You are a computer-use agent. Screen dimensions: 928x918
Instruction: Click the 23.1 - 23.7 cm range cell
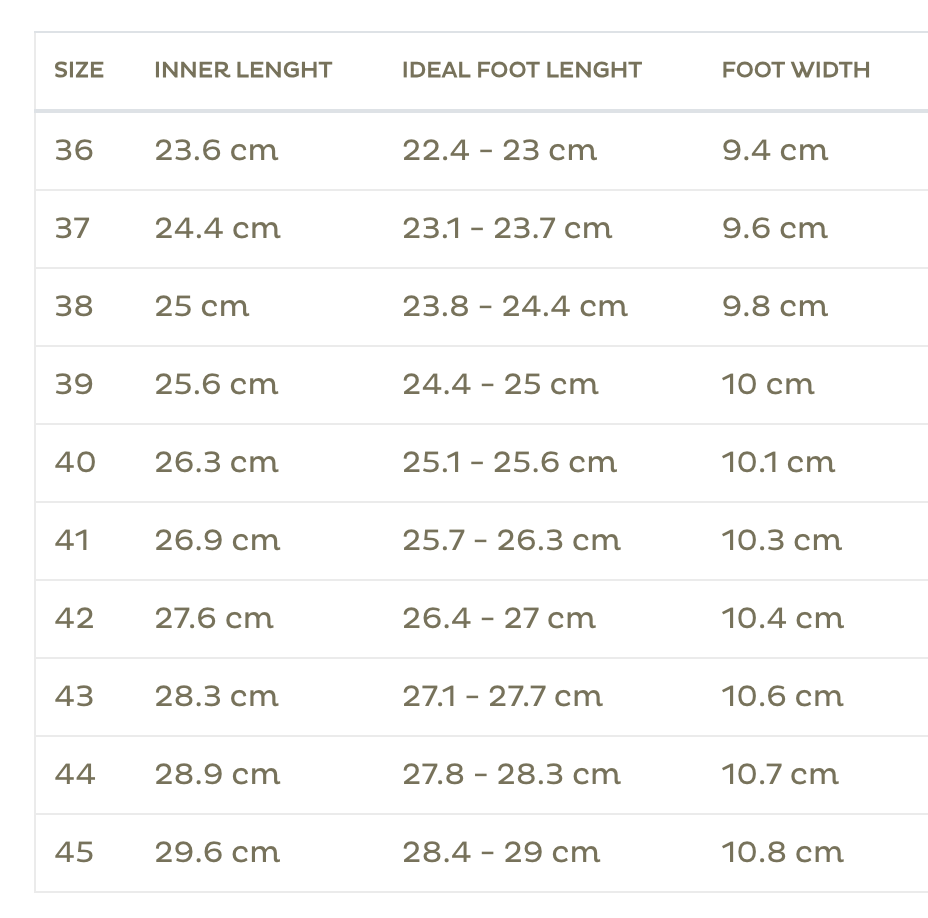507,229
